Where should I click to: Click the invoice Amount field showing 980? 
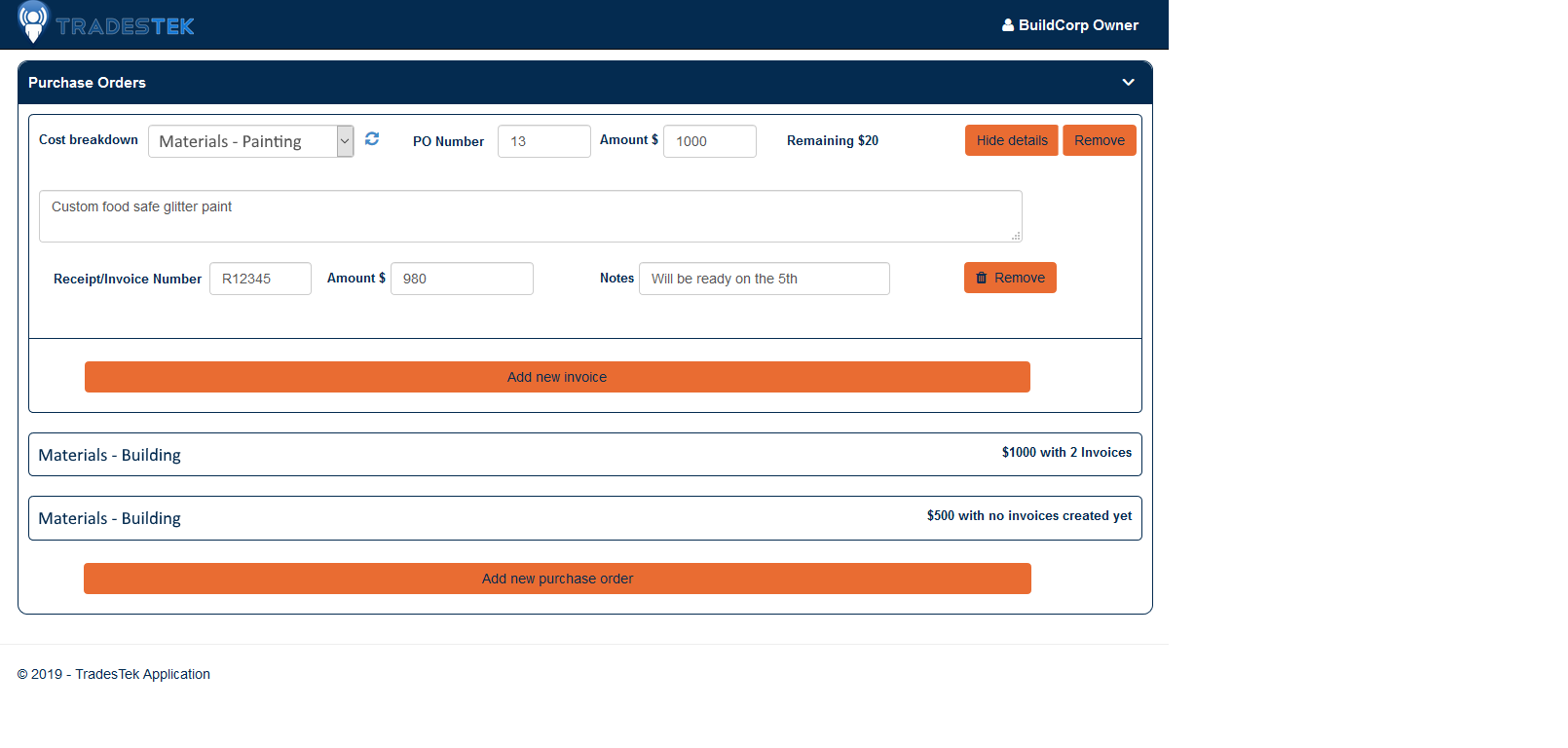[462, 279]
